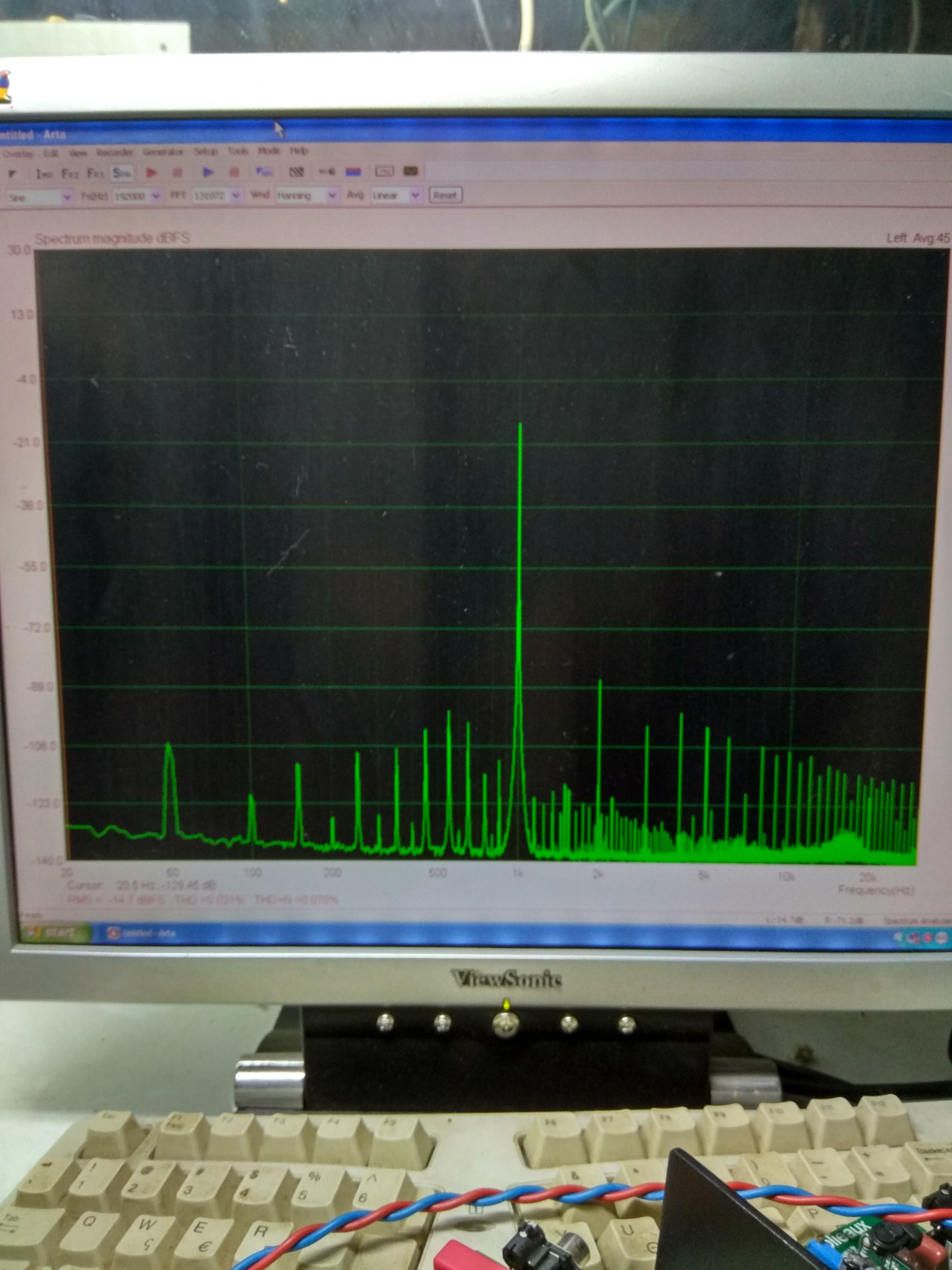
Task: Toggle the hatched overlay icon
Action: pyautogui.click(x=296, y=171)
